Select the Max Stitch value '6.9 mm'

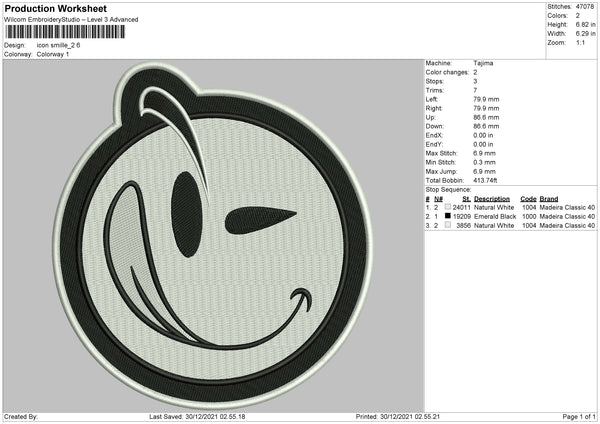484,153
